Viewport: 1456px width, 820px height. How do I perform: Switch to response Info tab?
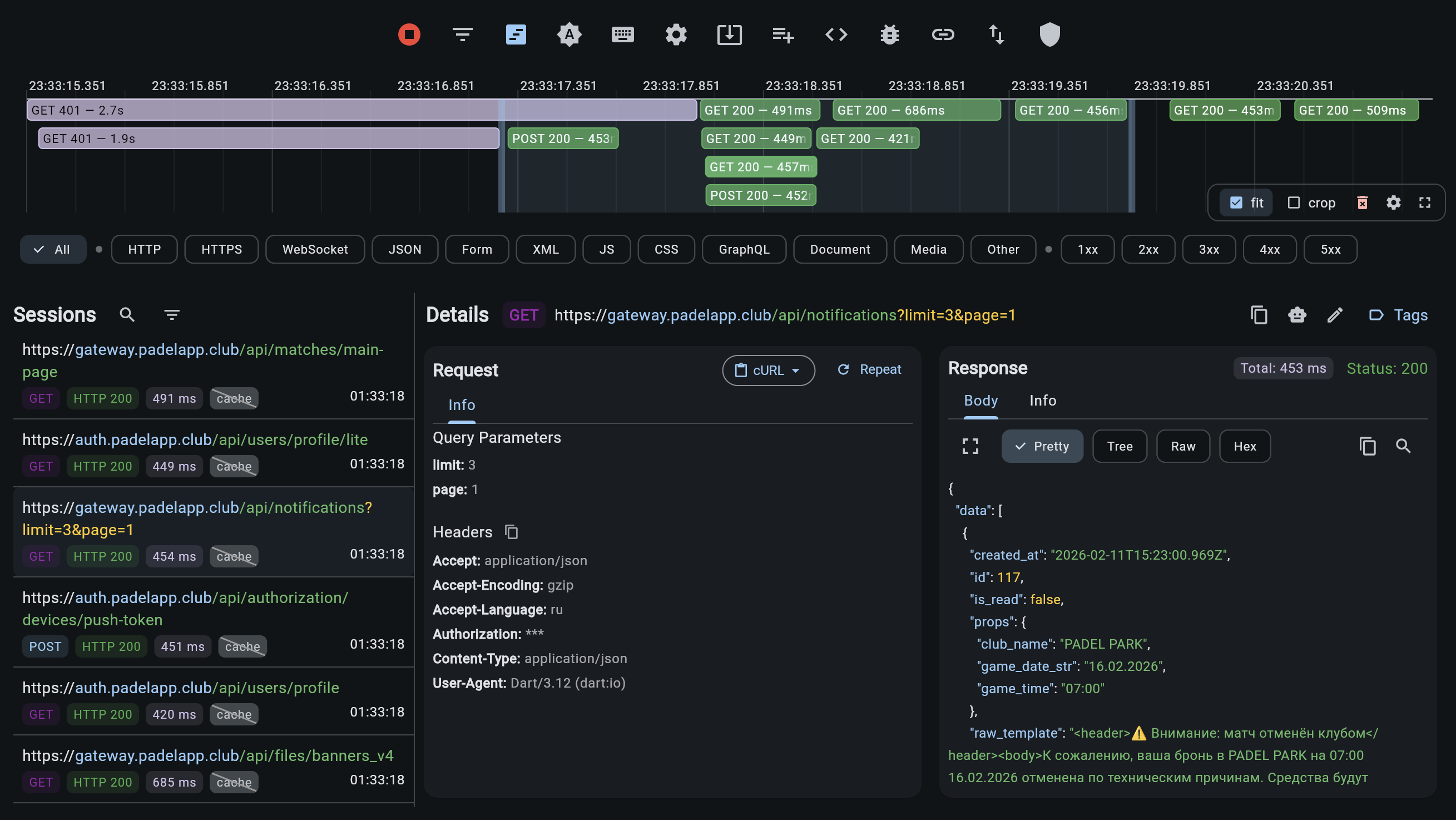(1042, 401)
